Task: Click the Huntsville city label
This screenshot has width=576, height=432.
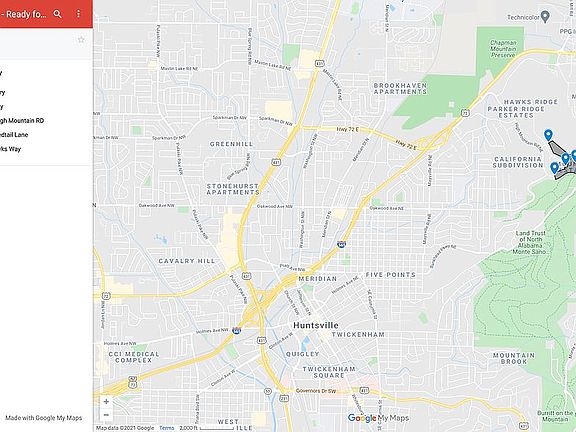Action: [x=316, y=325]
